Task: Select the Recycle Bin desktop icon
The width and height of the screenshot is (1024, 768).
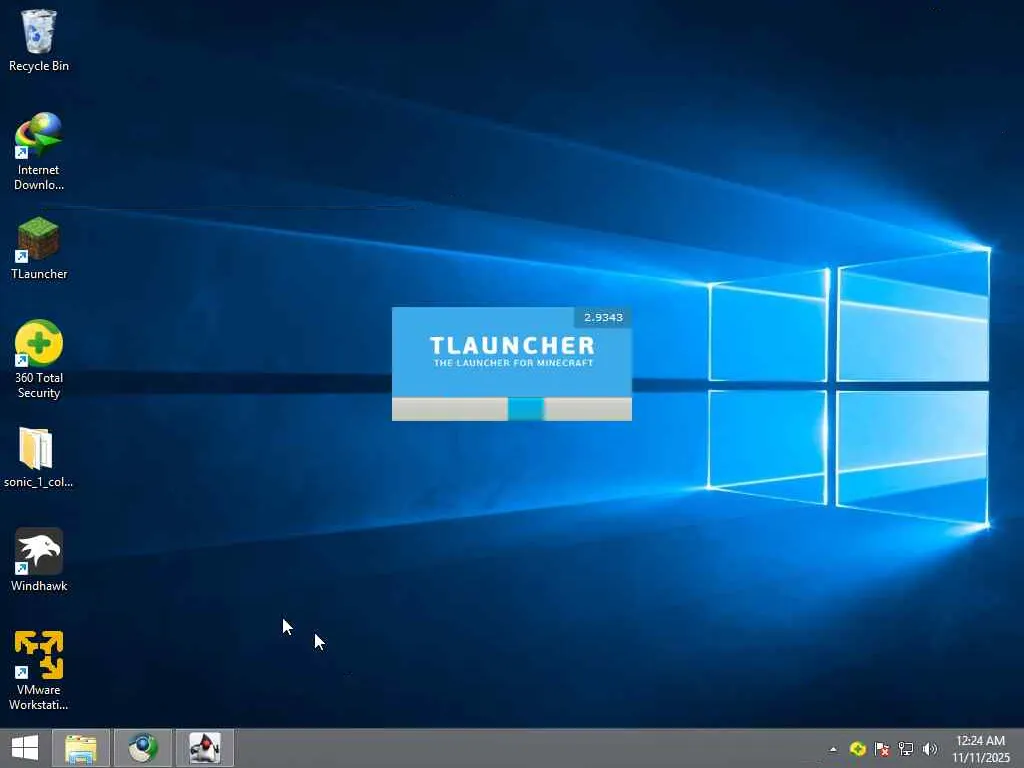Action: coord(39,40)
